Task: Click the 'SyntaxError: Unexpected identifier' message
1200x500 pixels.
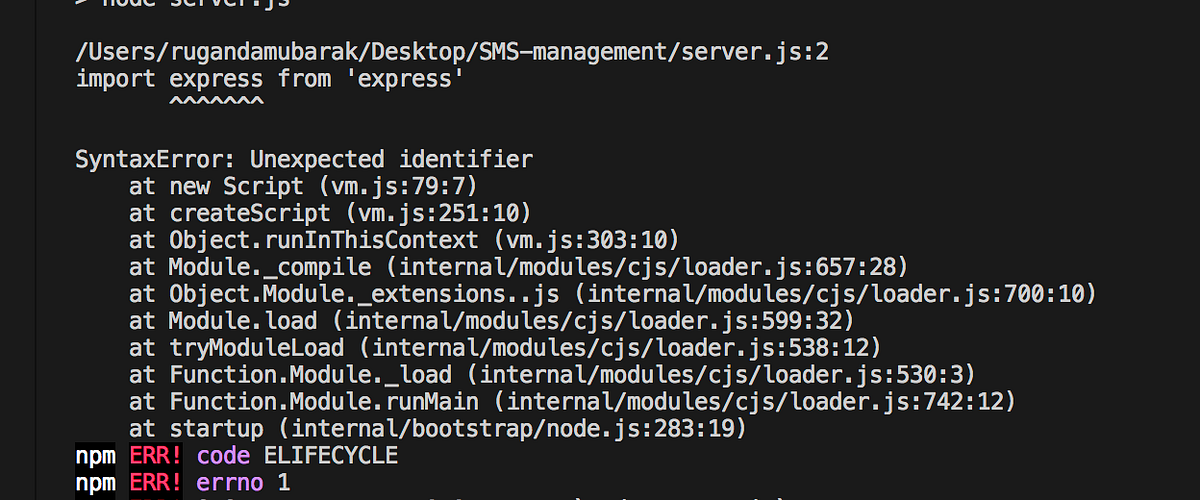Action: [x=304, y=159]
